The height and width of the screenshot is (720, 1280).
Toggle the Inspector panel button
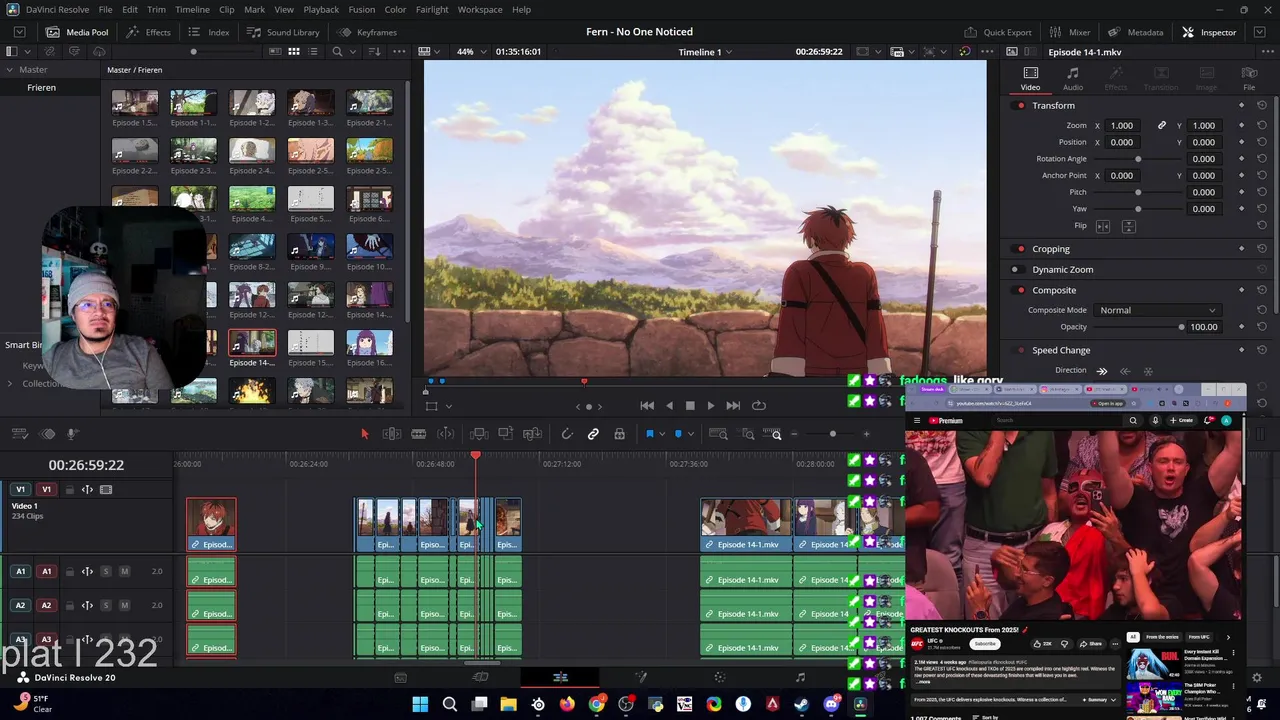point(1209,32)
